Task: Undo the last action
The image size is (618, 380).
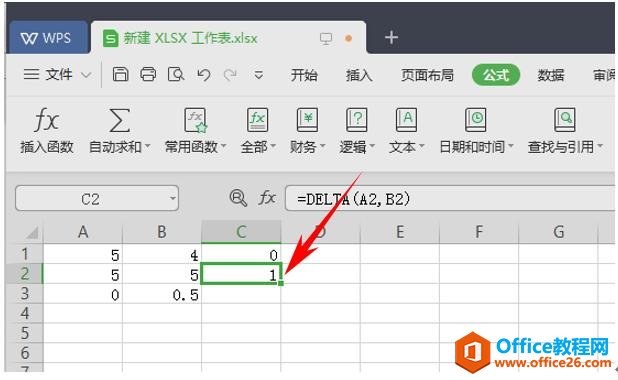Action: click(x=203, y=74)
